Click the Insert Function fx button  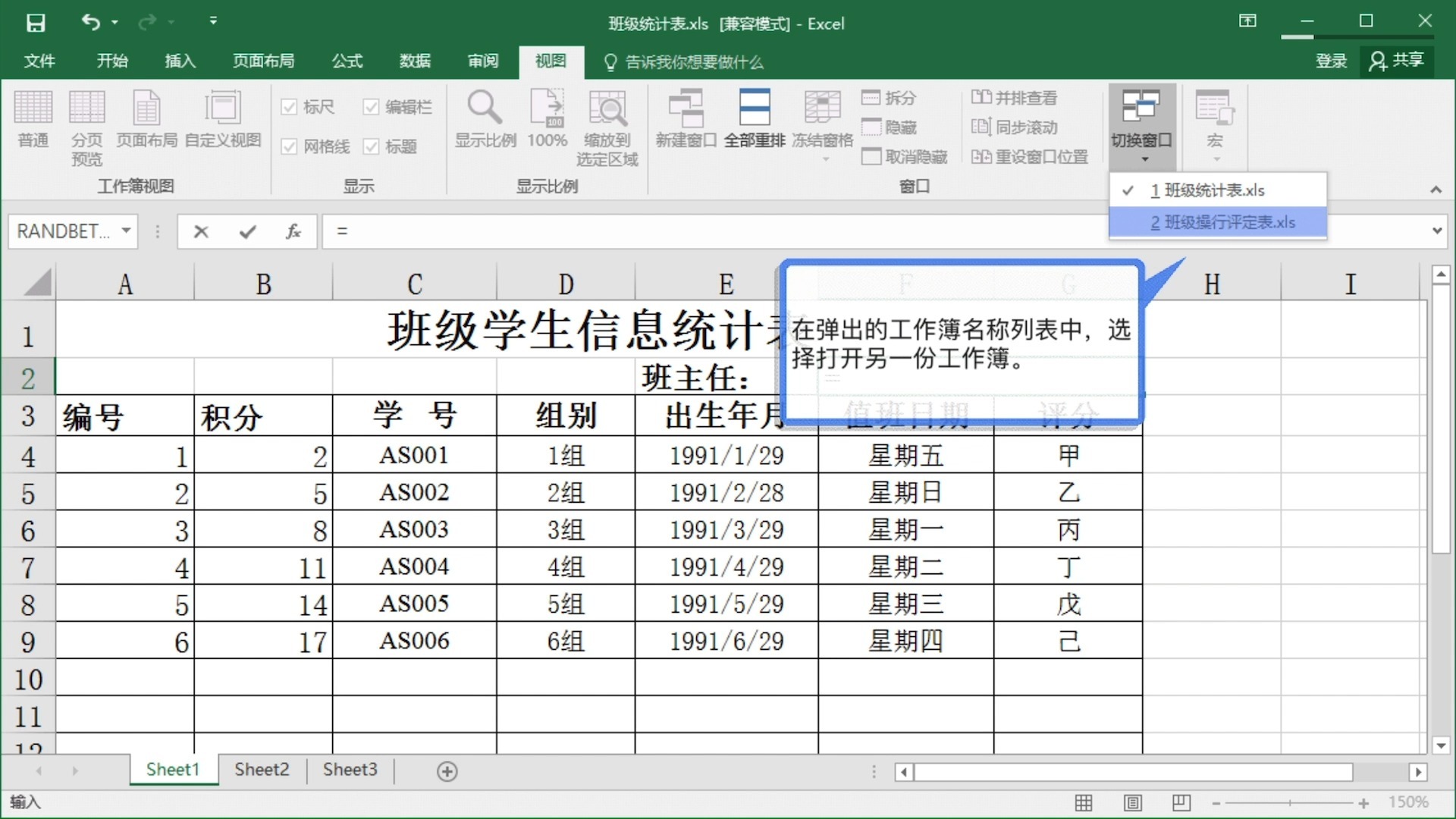(293, 231)
